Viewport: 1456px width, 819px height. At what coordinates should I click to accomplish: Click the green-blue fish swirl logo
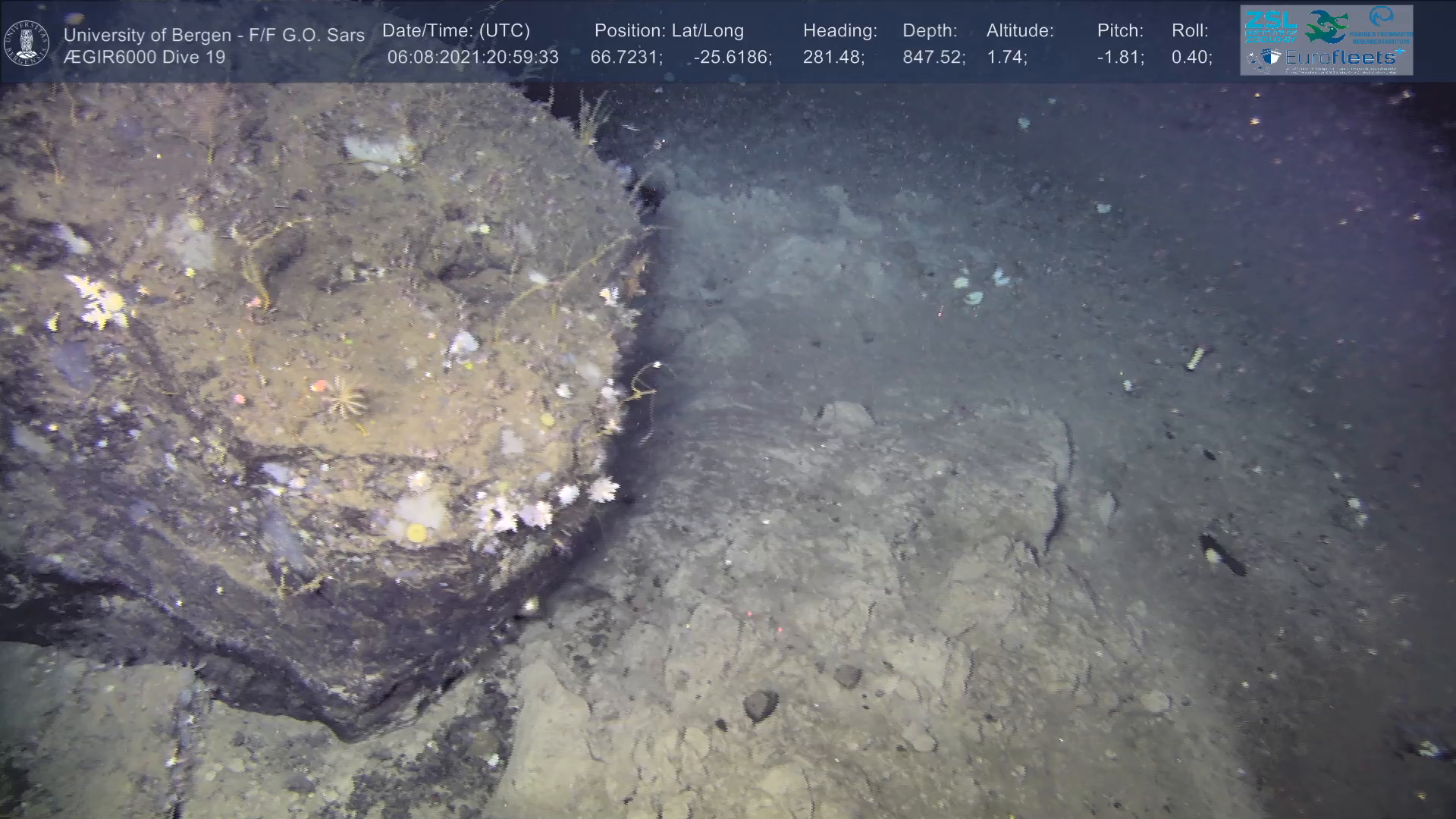1326,27
